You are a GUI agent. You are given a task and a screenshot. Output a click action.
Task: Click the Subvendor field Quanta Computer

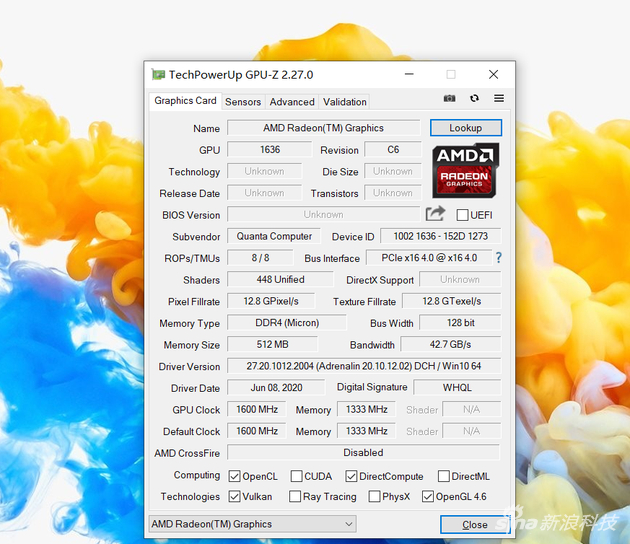click(274, 236)
